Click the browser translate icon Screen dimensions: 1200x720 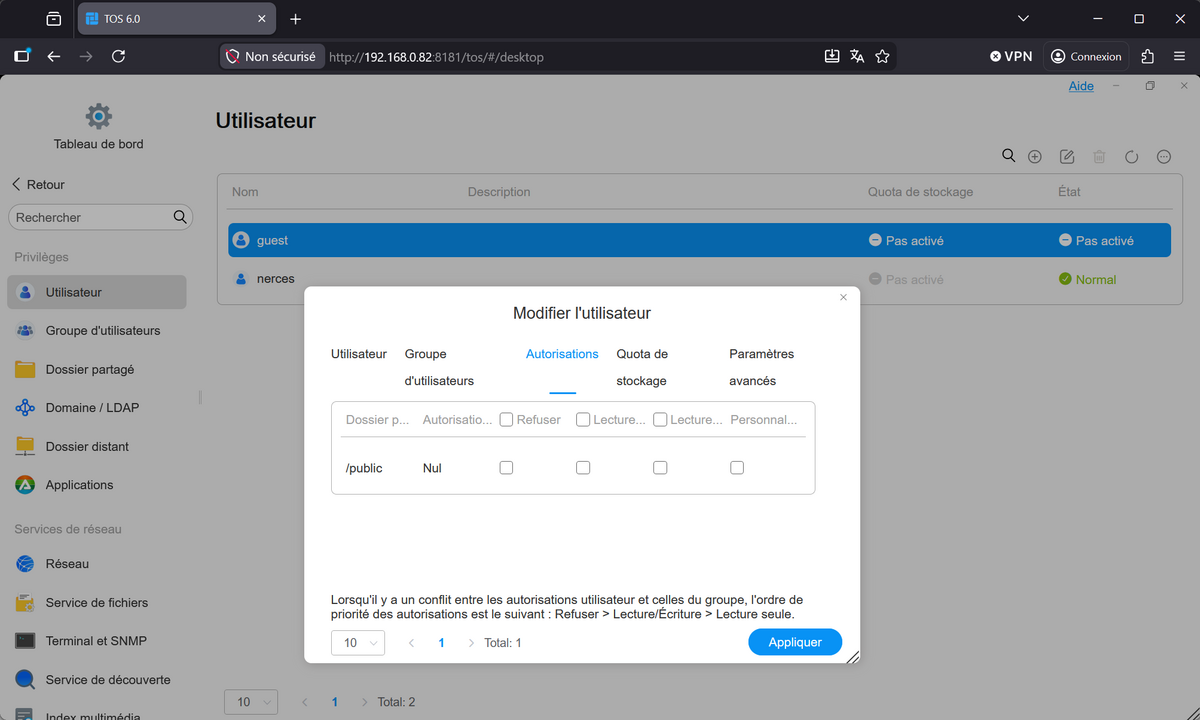tap(857, 57)
